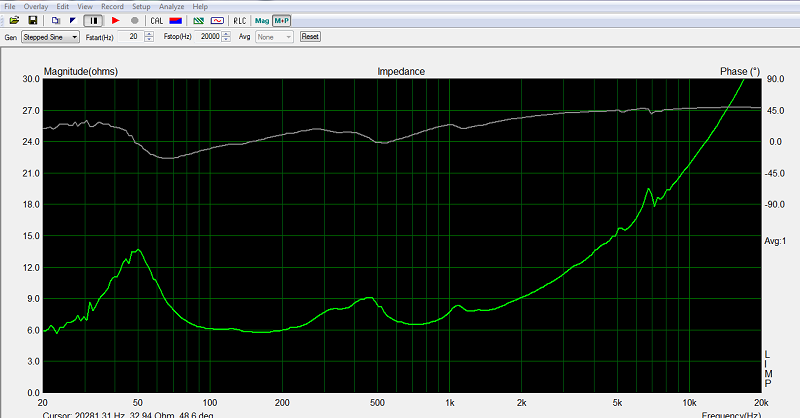Open the RLC component measurement tool
800x418 pixels.
[x=240, y=20]
